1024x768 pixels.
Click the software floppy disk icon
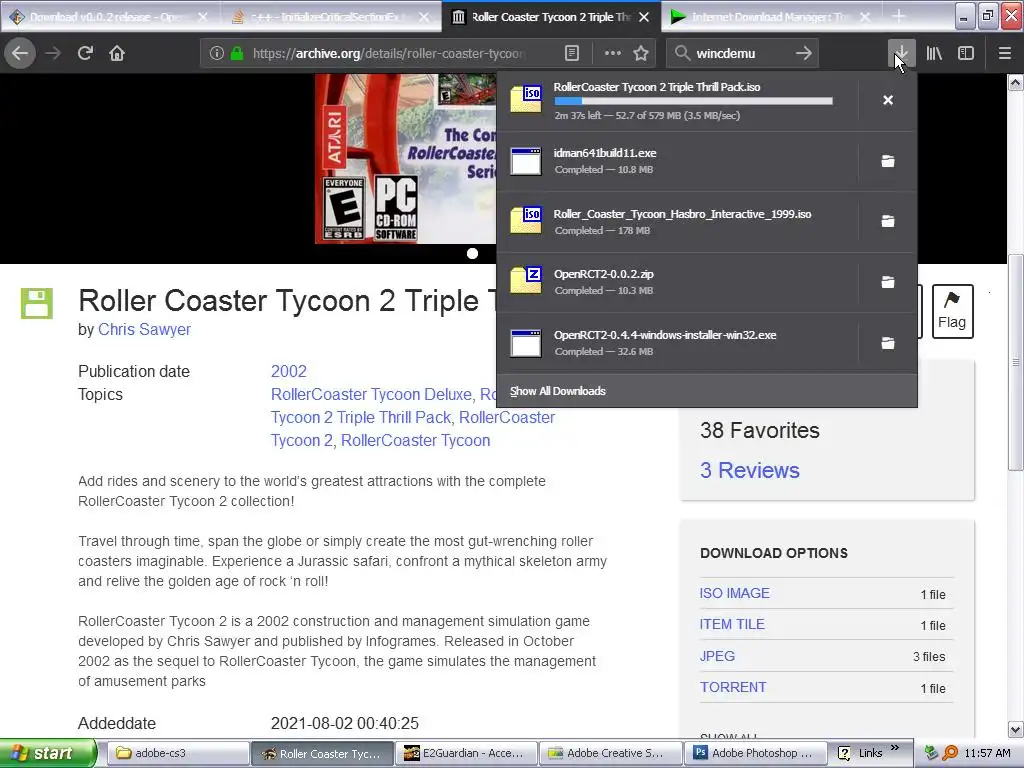click(x=37, y=303)
